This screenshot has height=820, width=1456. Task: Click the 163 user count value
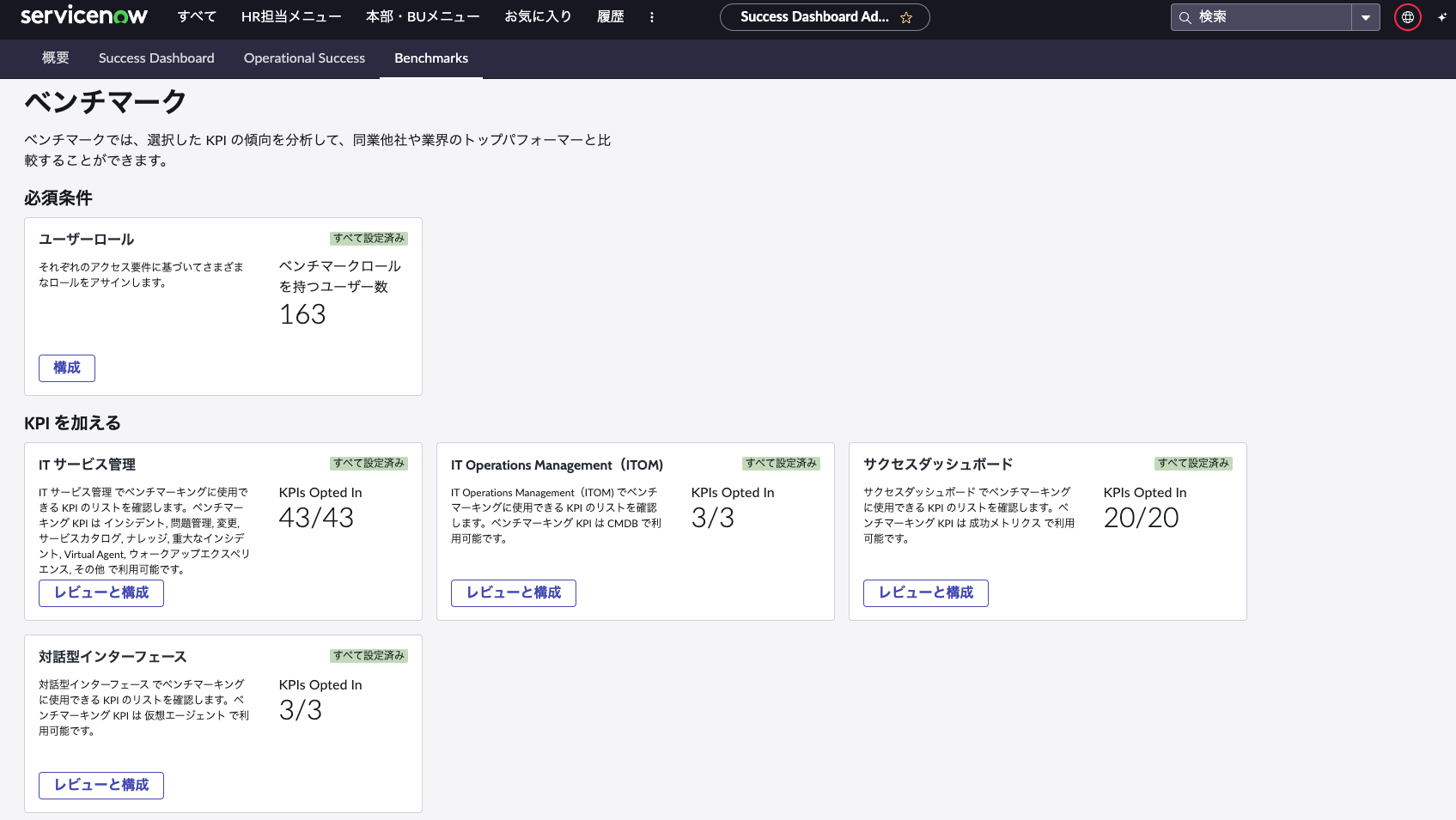pos(303,315)
